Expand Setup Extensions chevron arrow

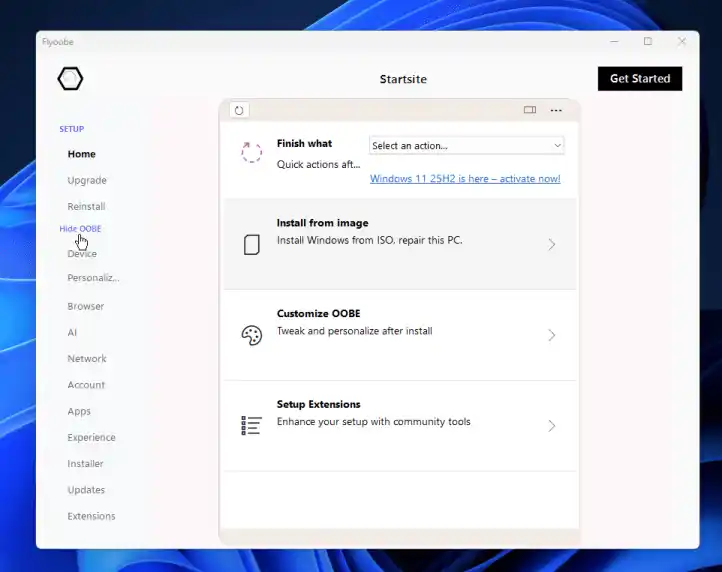551,425
